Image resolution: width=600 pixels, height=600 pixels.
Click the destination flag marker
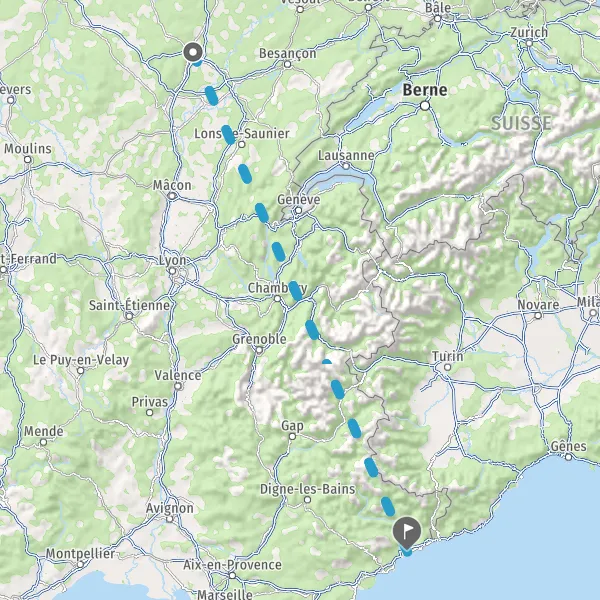(407, 532)
